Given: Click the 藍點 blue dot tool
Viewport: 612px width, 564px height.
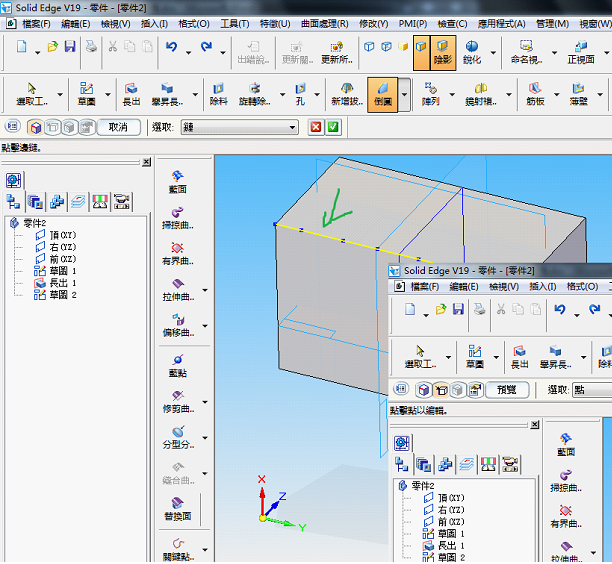Looking at the screenshot, I should (178, 366).
